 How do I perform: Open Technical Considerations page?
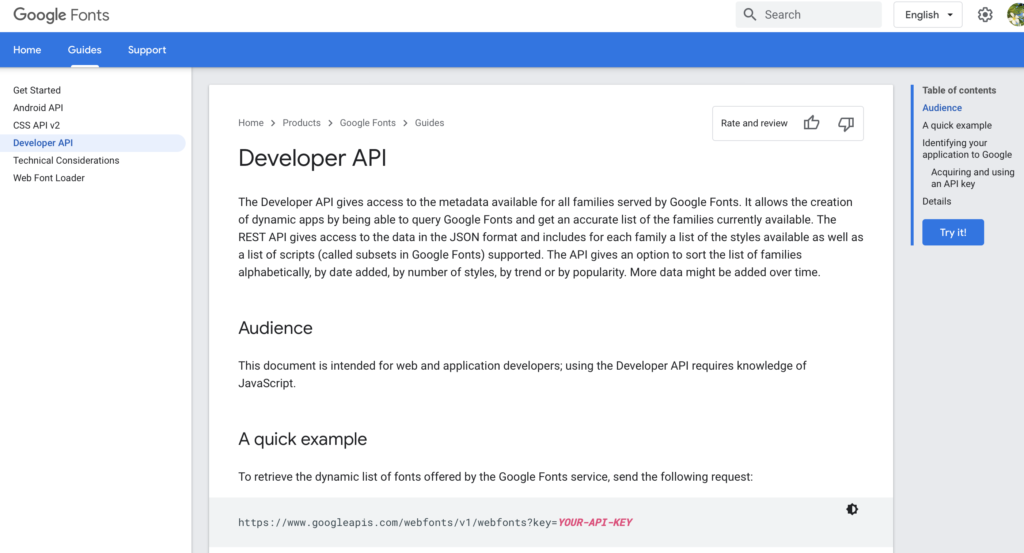pos(66,161)
